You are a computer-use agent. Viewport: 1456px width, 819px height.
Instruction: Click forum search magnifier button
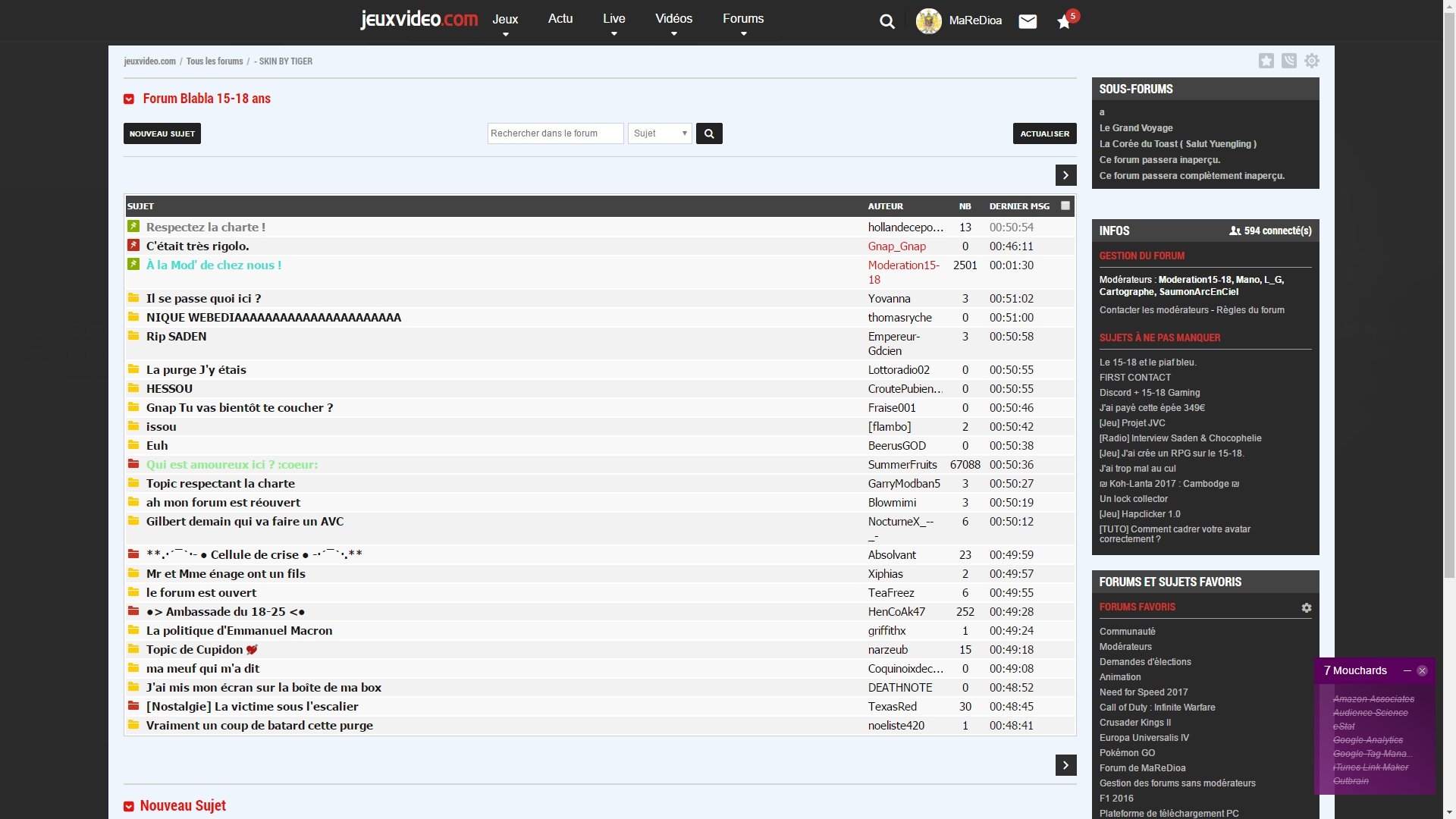pyautogui.click(x=709, y=133)
